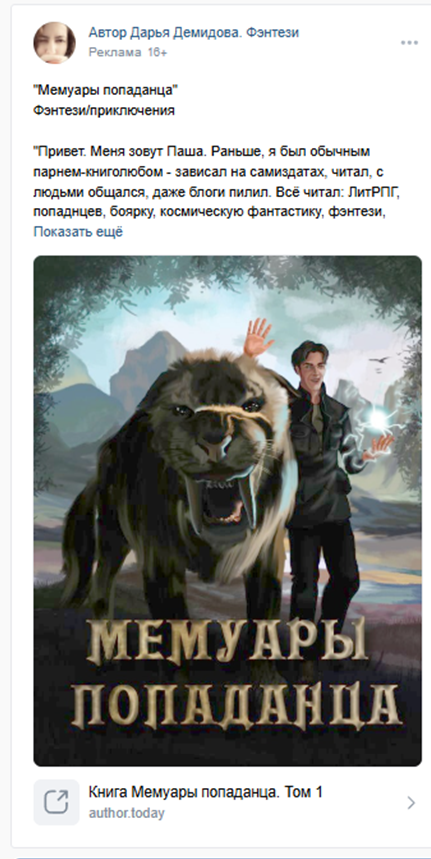Click the "16+" age rating label
The height and width of the screenshot is (859, 431).
point(157,53)
